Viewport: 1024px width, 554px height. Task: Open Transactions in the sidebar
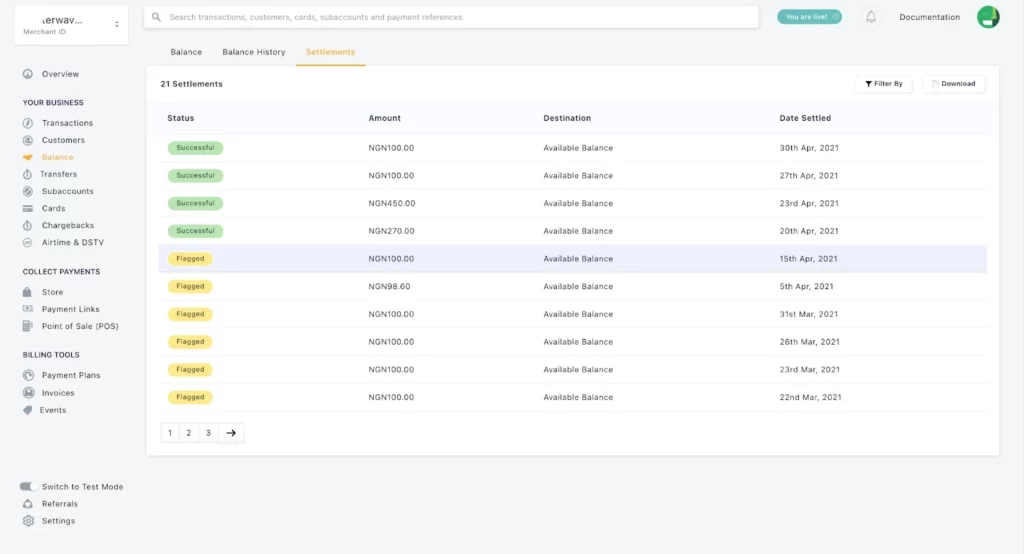[x=67, y=123]
